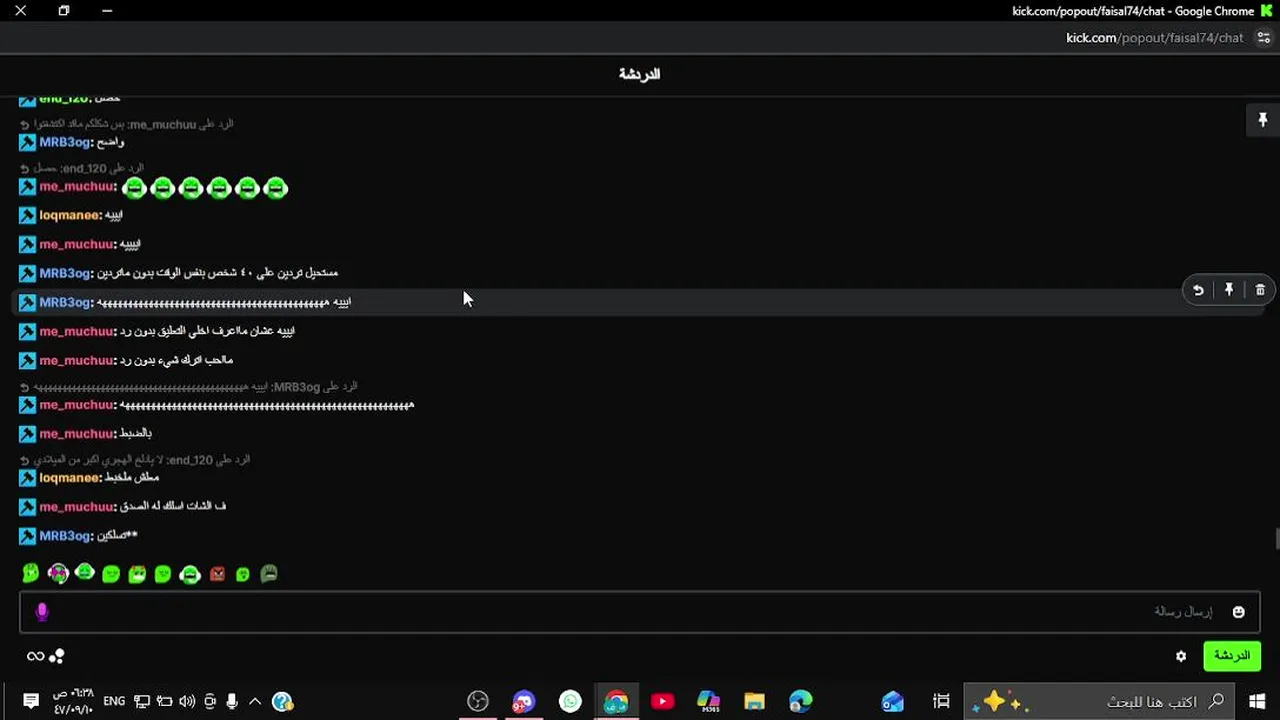Insert the first green emote in quick row
The width and height of the screenshot is (1280, 720).
point(31,573)
